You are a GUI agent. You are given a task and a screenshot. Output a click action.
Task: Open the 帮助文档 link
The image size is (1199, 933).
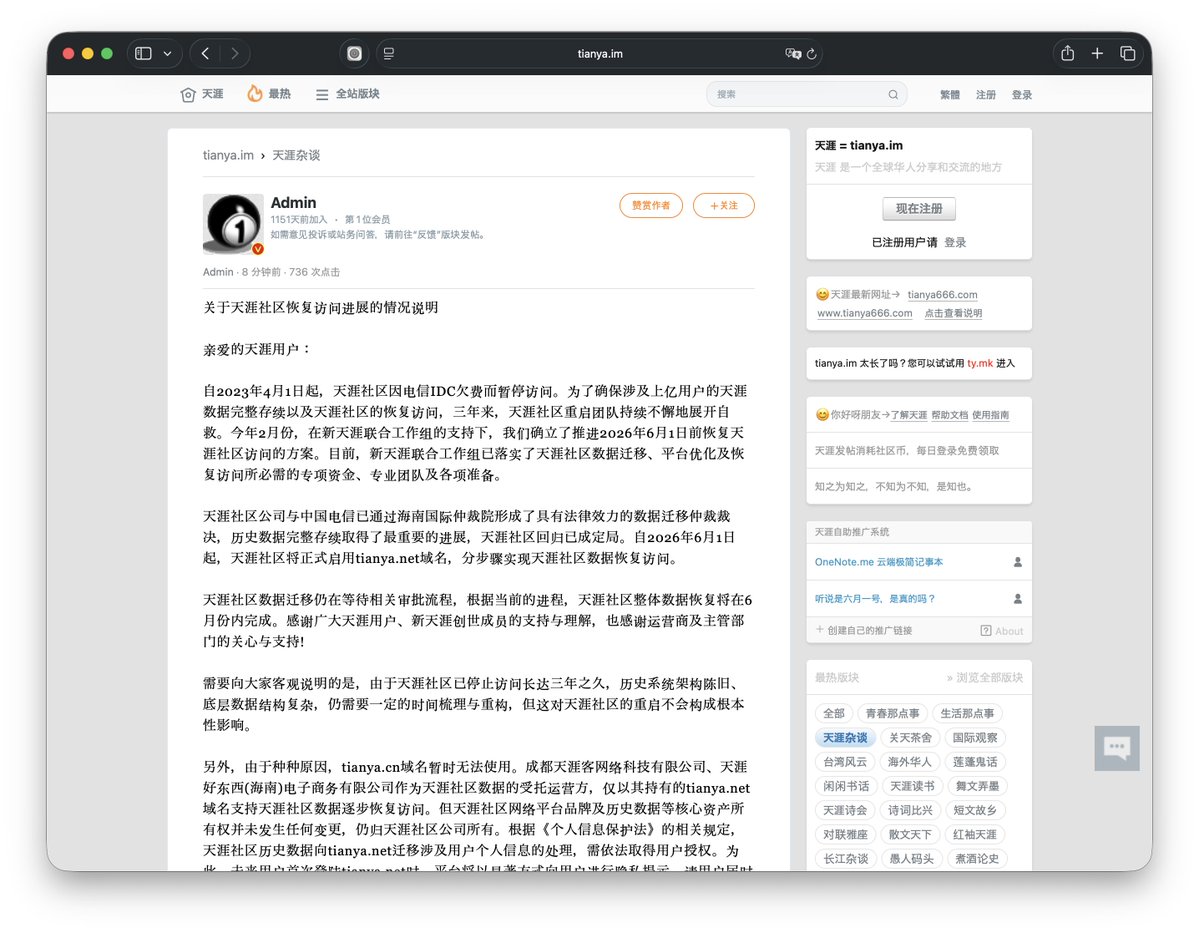[x=949, y=415]
